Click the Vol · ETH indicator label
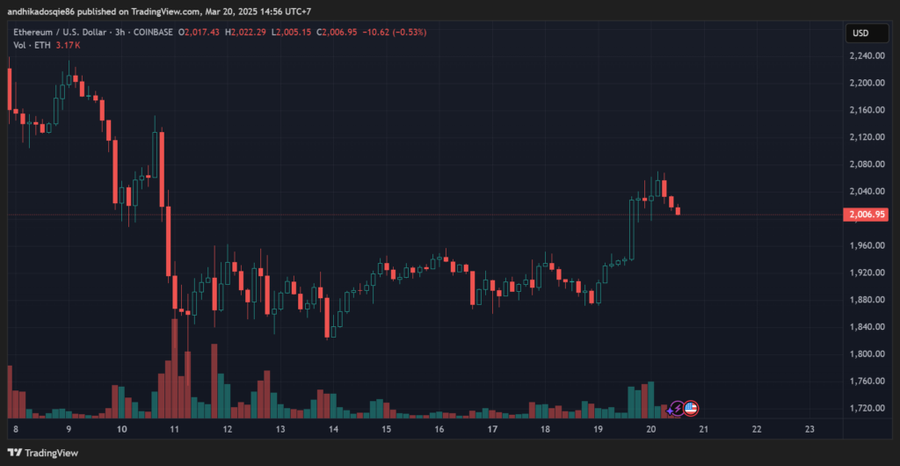 tap(32, 45)
